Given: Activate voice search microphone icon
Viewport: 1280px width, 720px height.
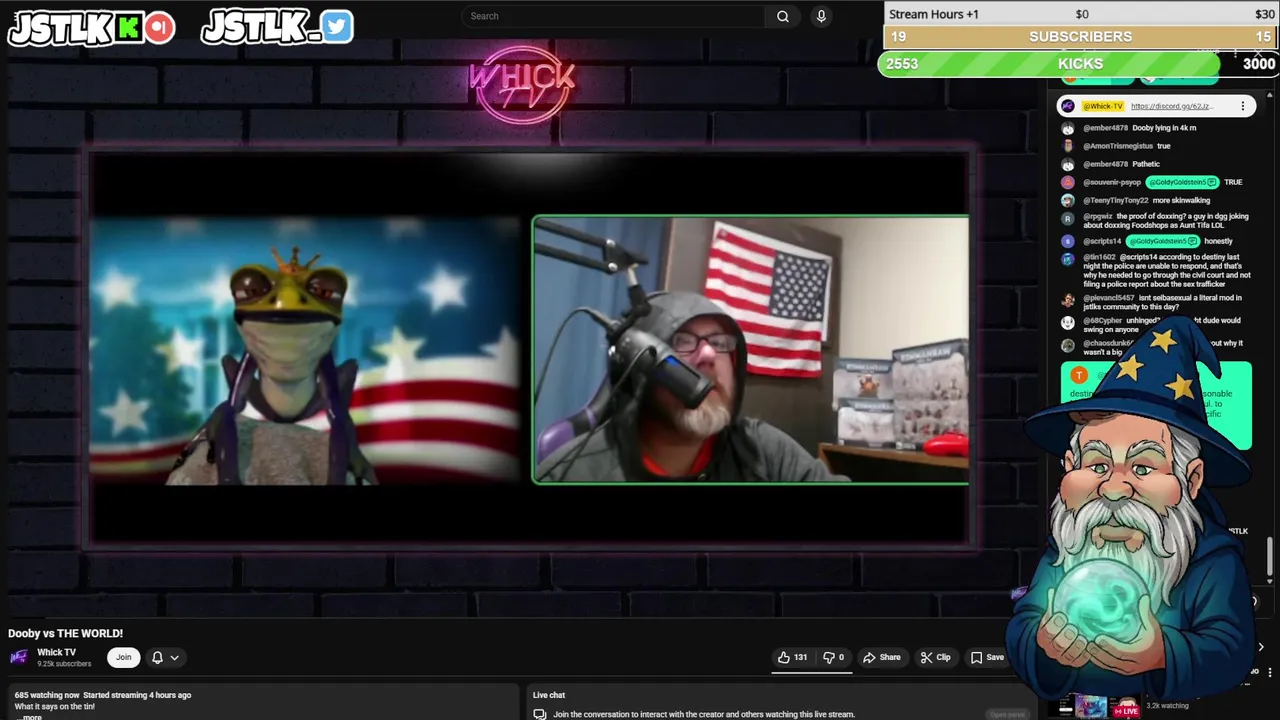Looking at the screenshot, I should (x=821, y=16).
